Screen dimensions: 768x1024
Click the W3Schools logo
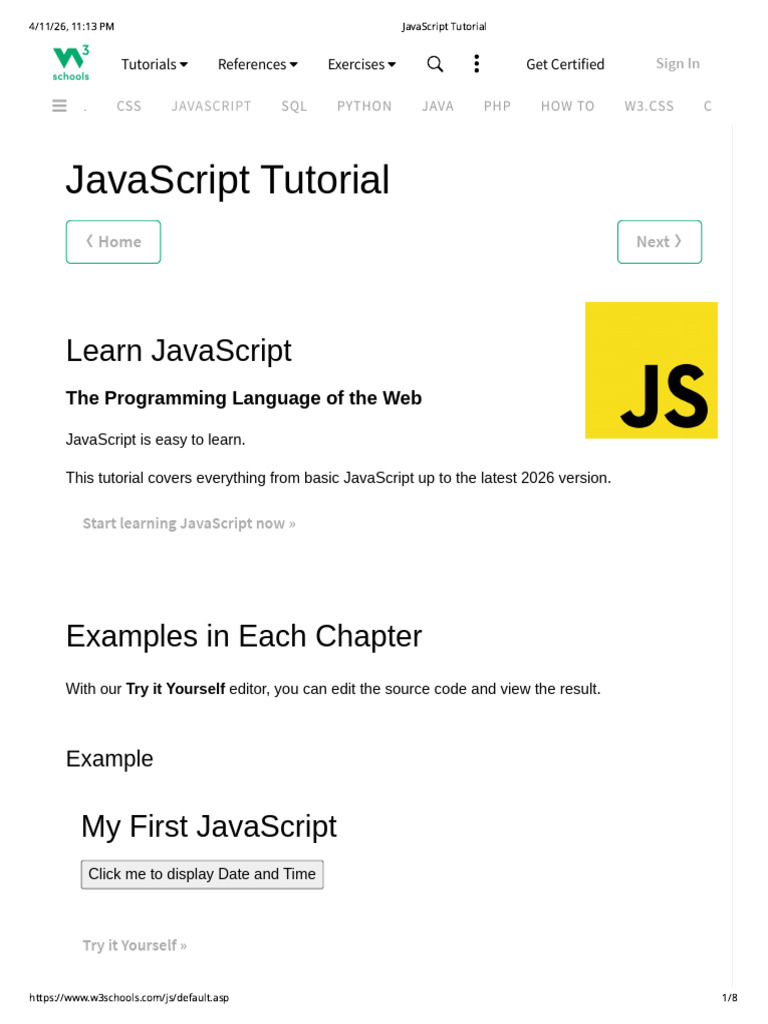point(71,63)
